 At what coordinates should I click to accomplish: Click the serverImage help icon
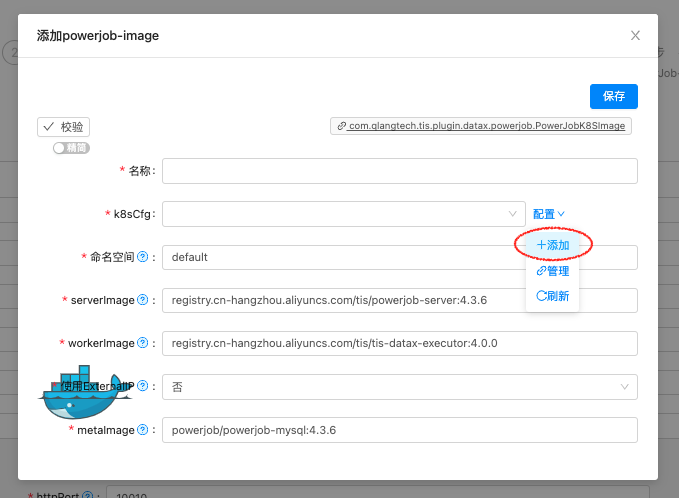tap(142, 300)
